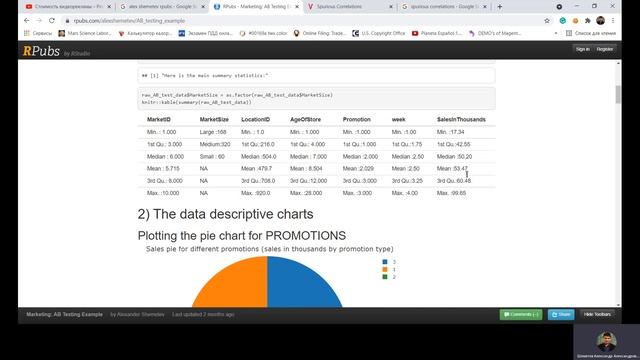Click the 'Mean :53.47' sales cell

(452, 169)
